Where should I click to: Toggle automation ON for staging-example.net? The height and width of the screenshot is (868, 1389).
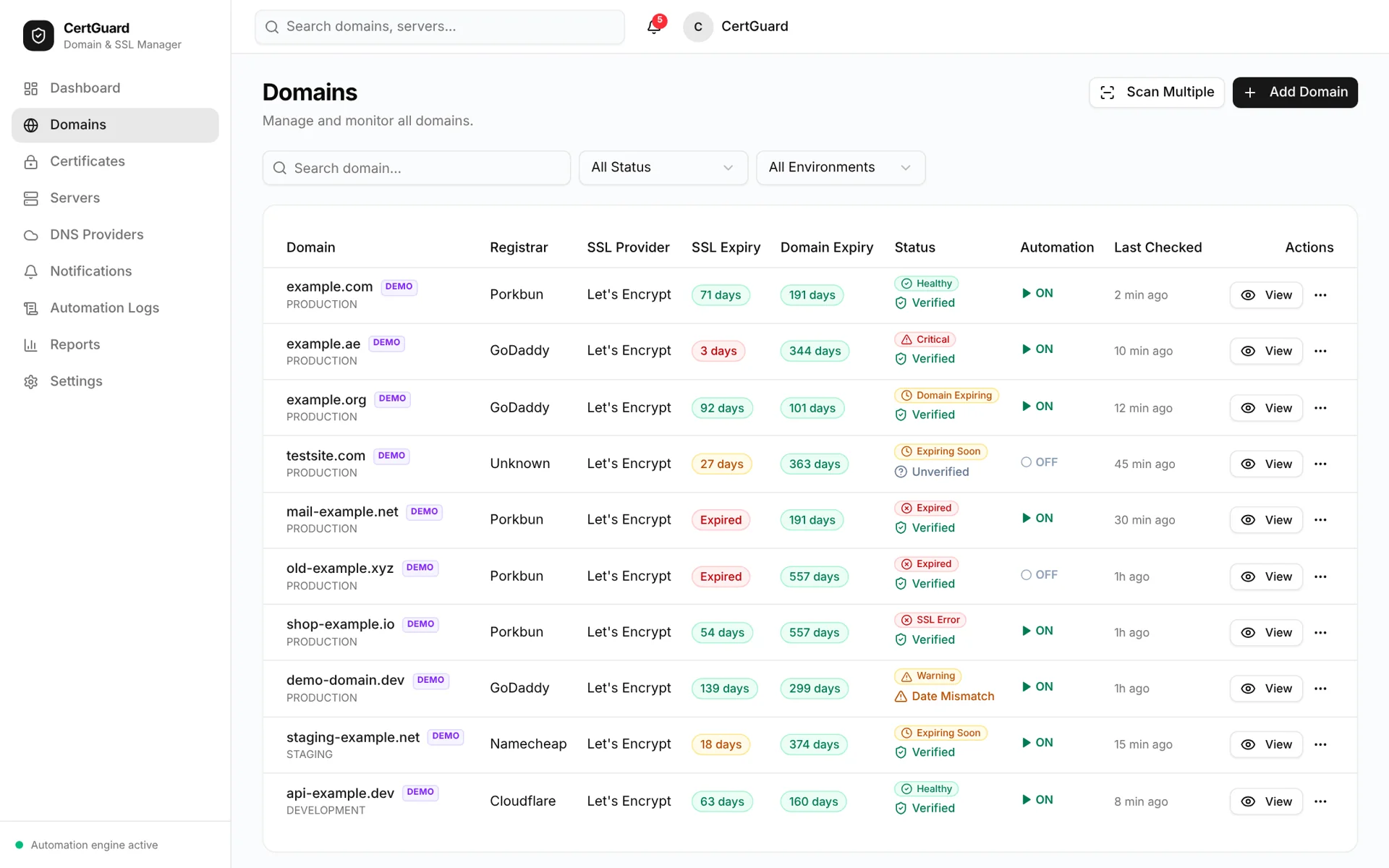(x=1037, y=743)
